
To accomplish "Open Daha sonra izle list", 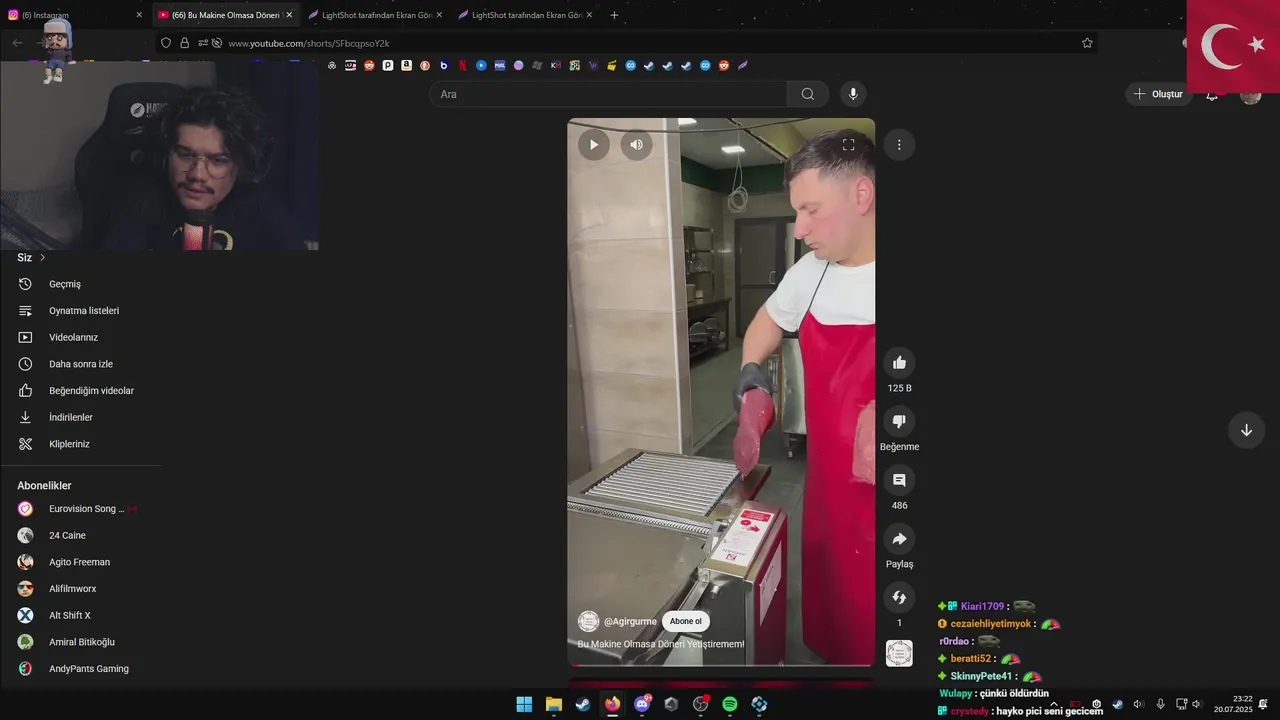I will click(80, 364).
